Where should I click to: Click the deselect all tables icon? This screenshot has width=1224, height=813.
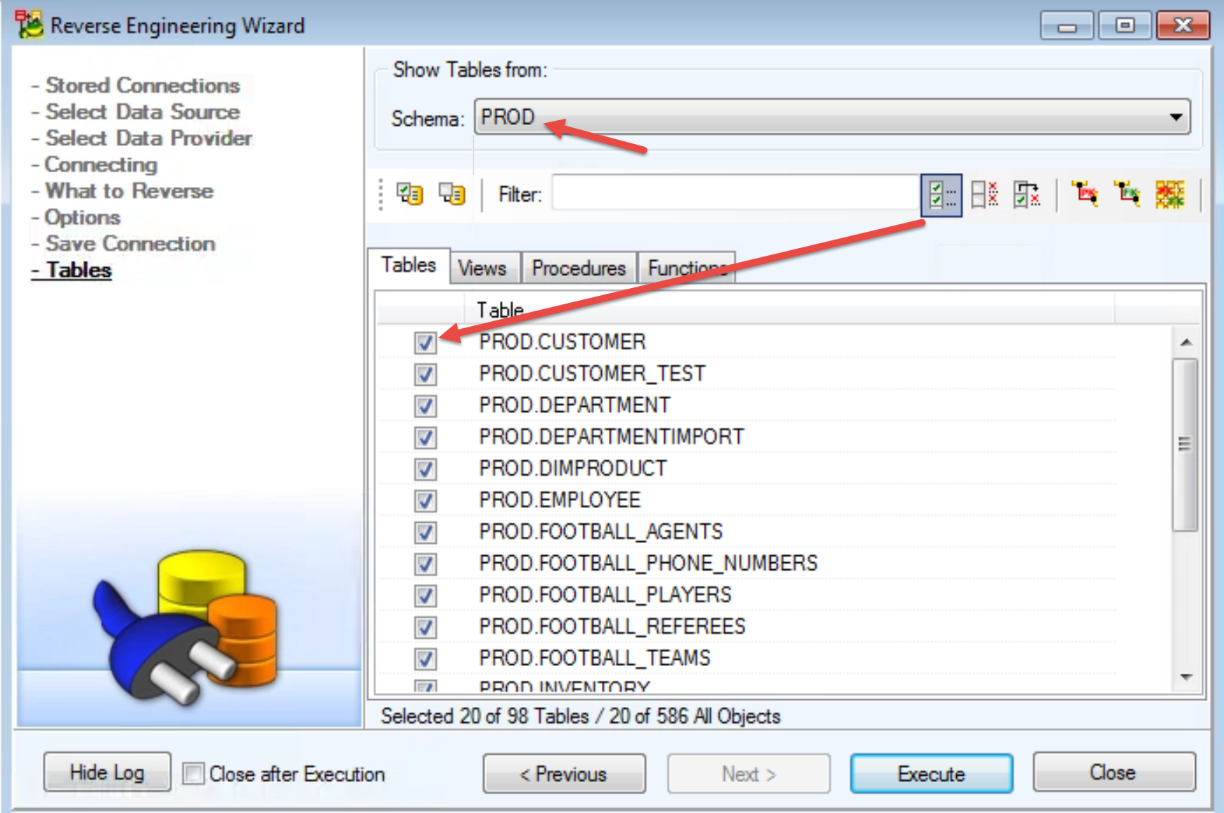[x=985, y=195]
